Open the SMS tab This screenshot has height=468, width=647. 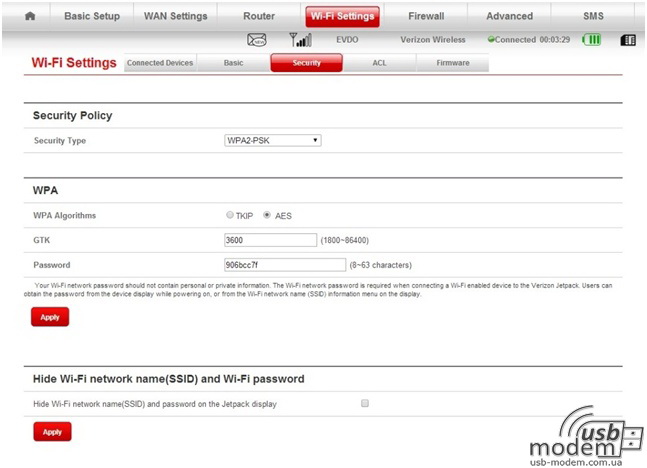tap(593, 16)
